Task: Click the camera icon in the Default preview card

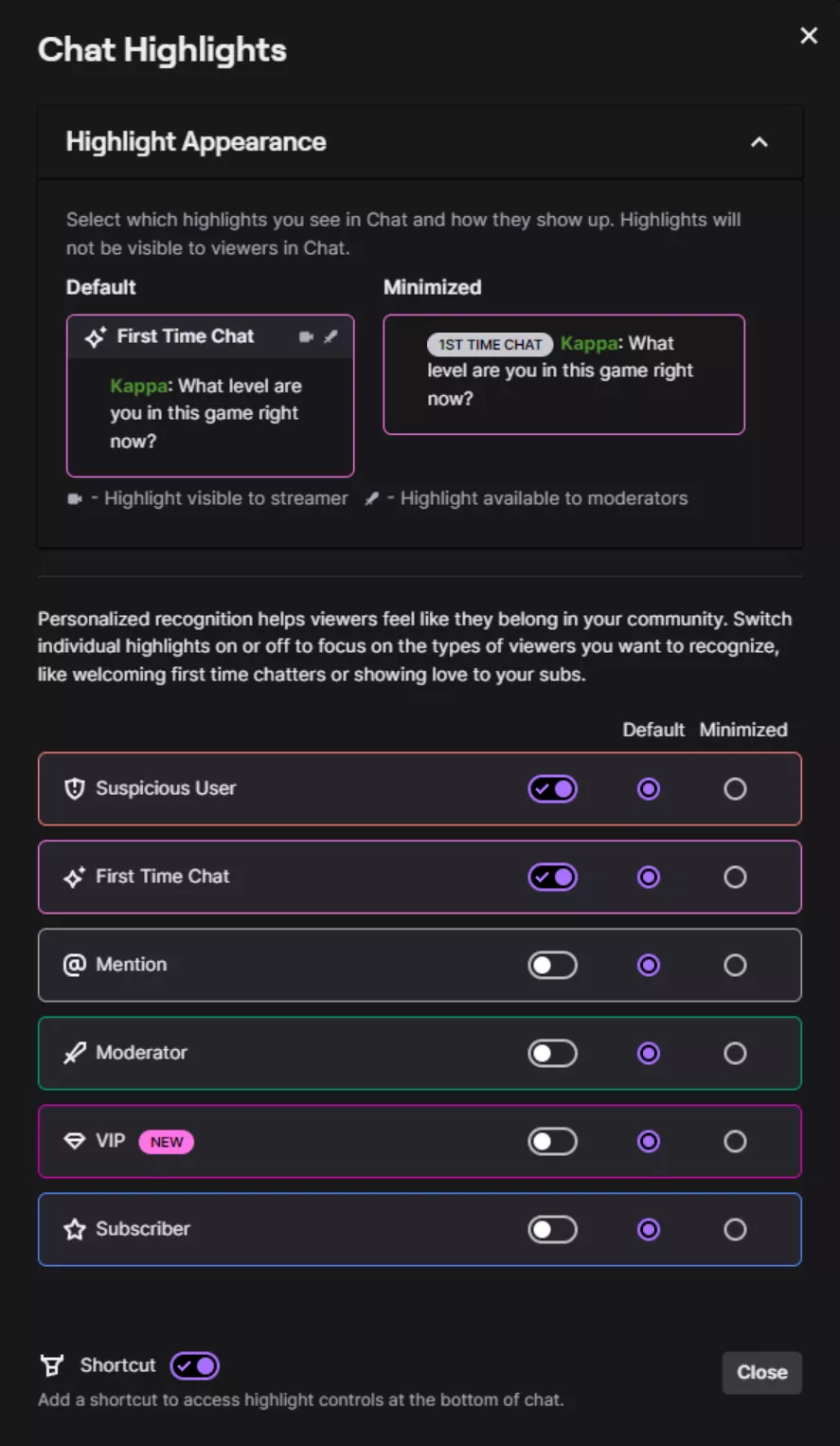Action: [x=307, y=336]
